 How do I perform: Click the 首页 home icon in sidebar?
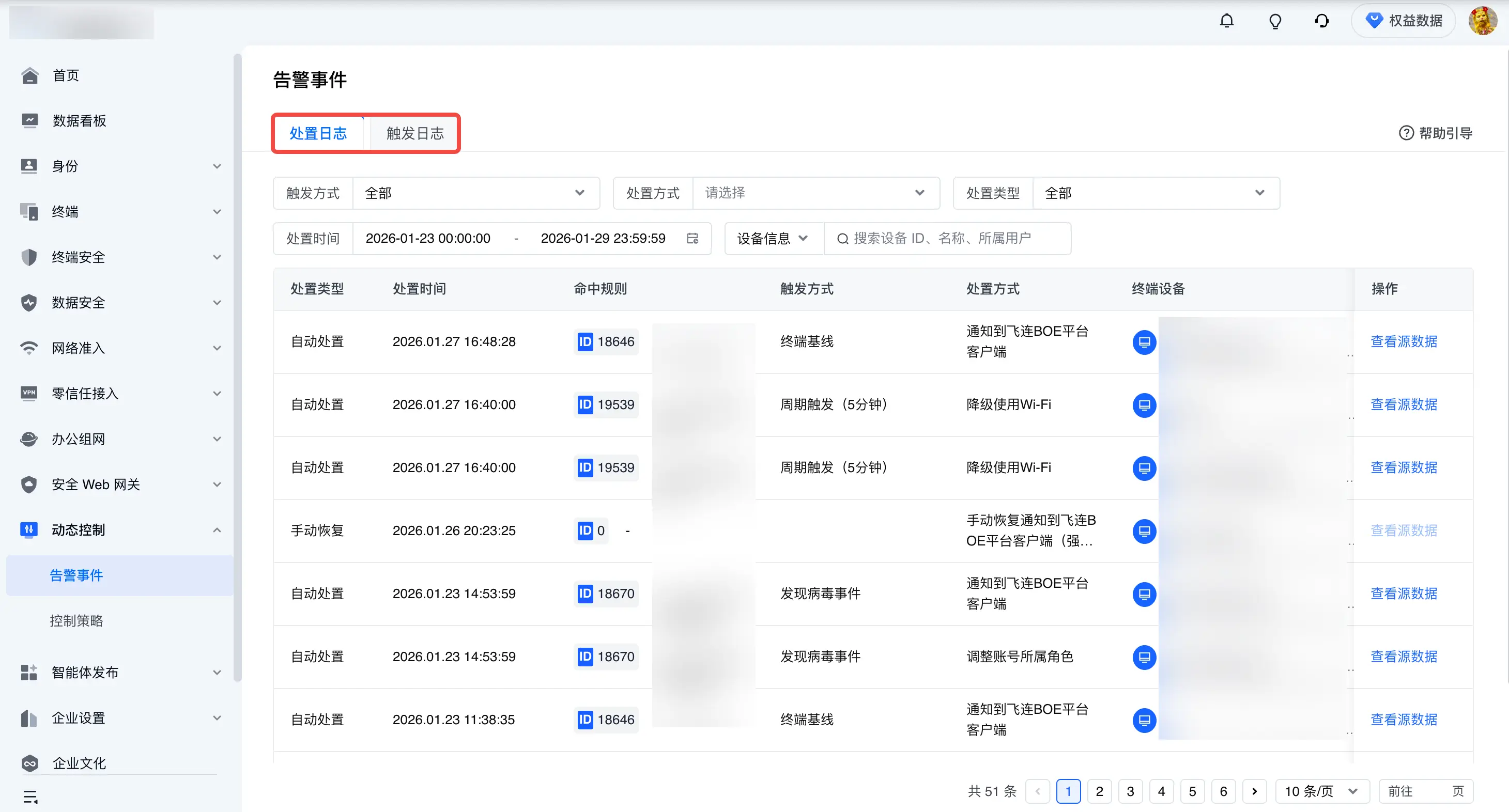click(29, 75)
